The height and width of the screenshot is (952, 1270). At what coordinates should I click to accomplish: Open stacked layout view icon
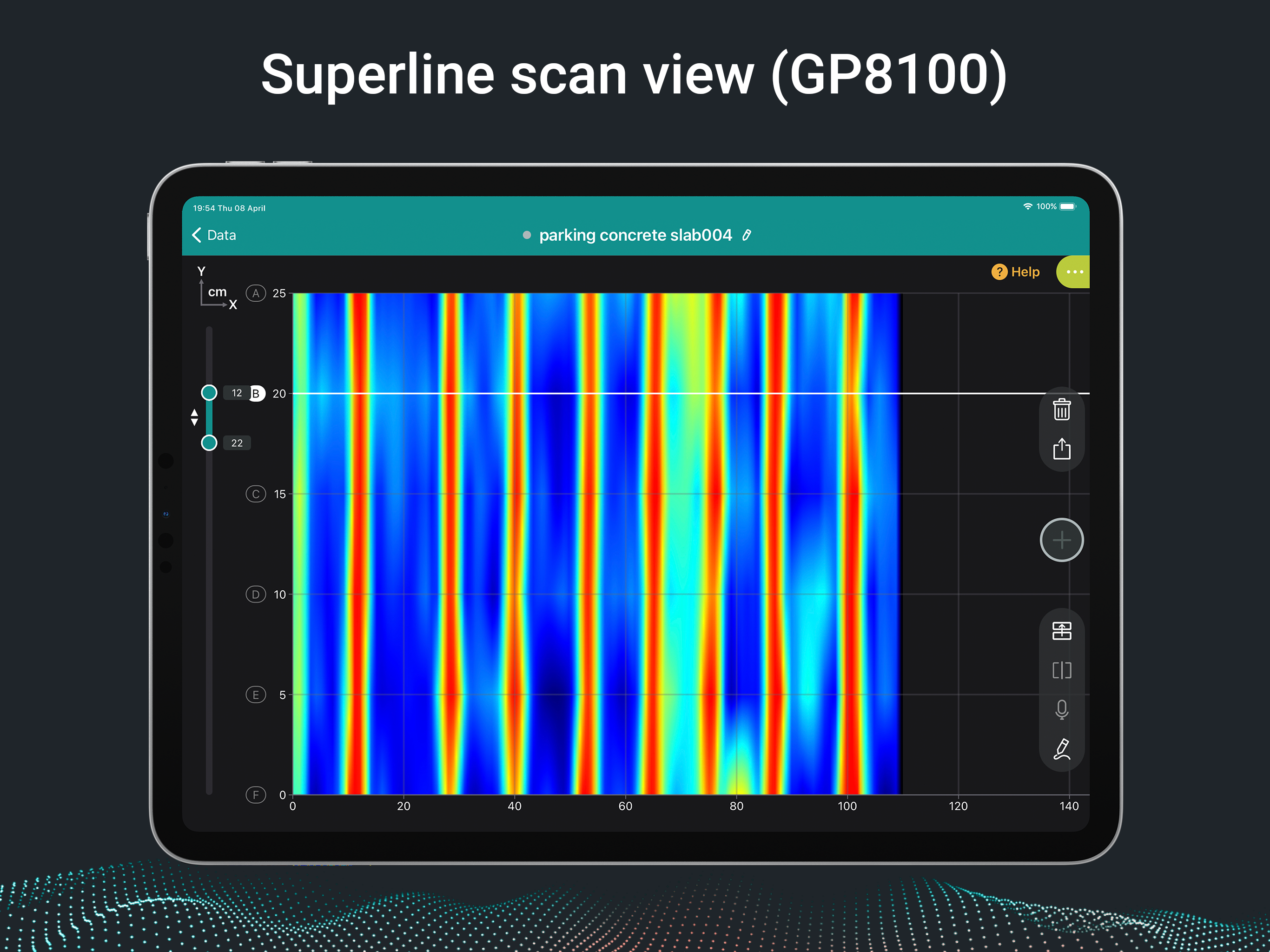pyautogui.click(x=1062, y=630)
